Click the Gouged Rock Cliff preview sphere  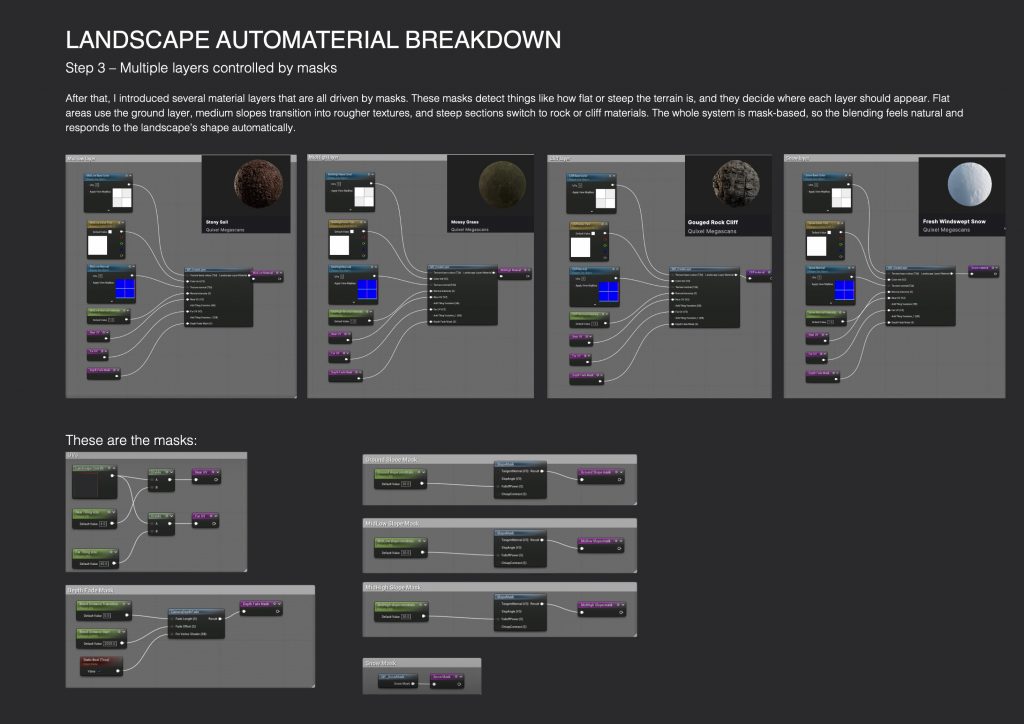tap(738, 185)
